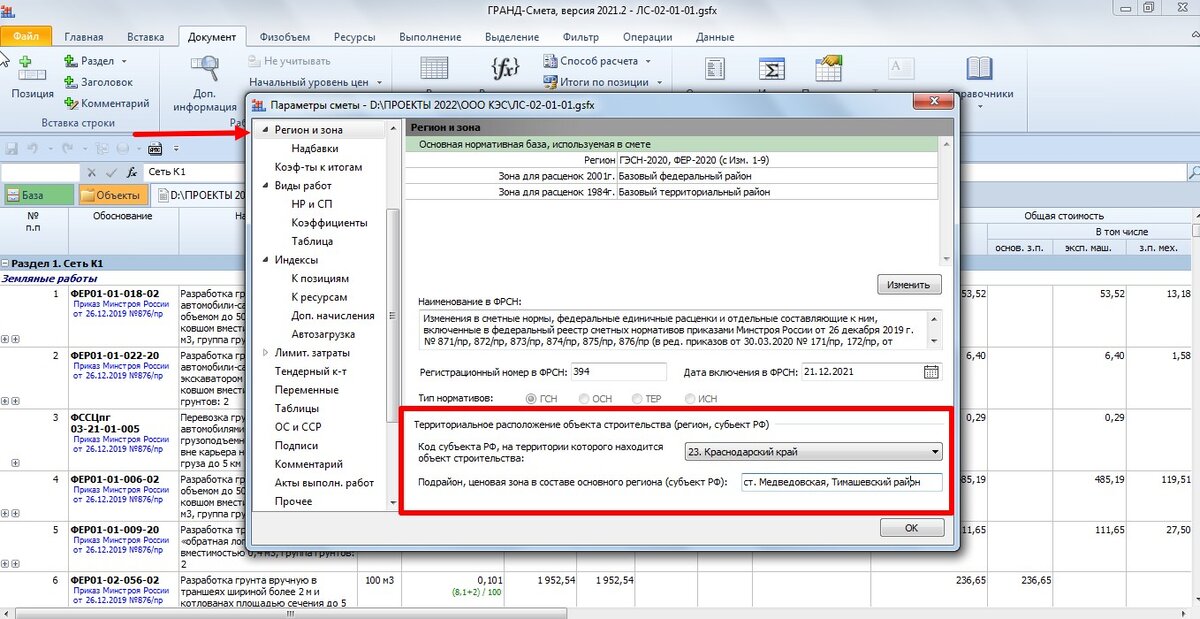Open the Файл menu tab
The width and height of the screenshot is (1200, 619).
click(x=26, y=37)
